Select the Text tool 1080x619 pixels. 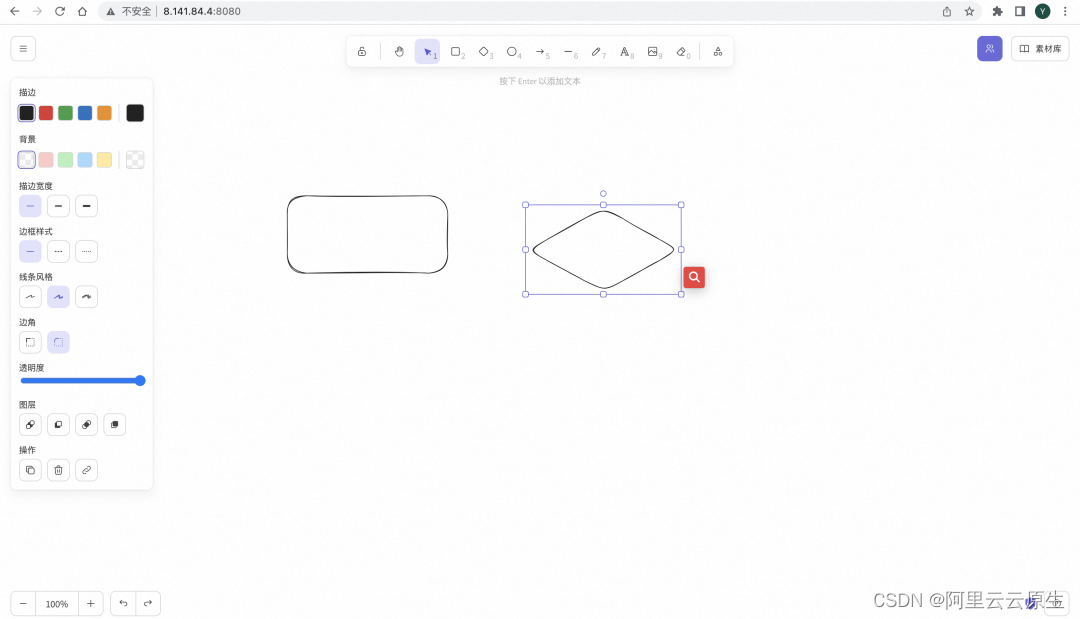(x=625, y=51)
